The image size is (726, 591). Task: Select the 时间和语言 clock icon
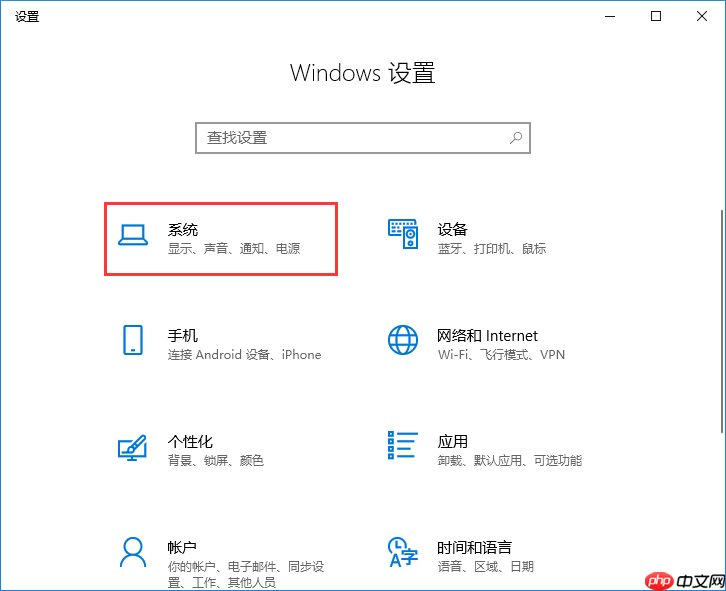pyautogui.click(x=403, y=552)
